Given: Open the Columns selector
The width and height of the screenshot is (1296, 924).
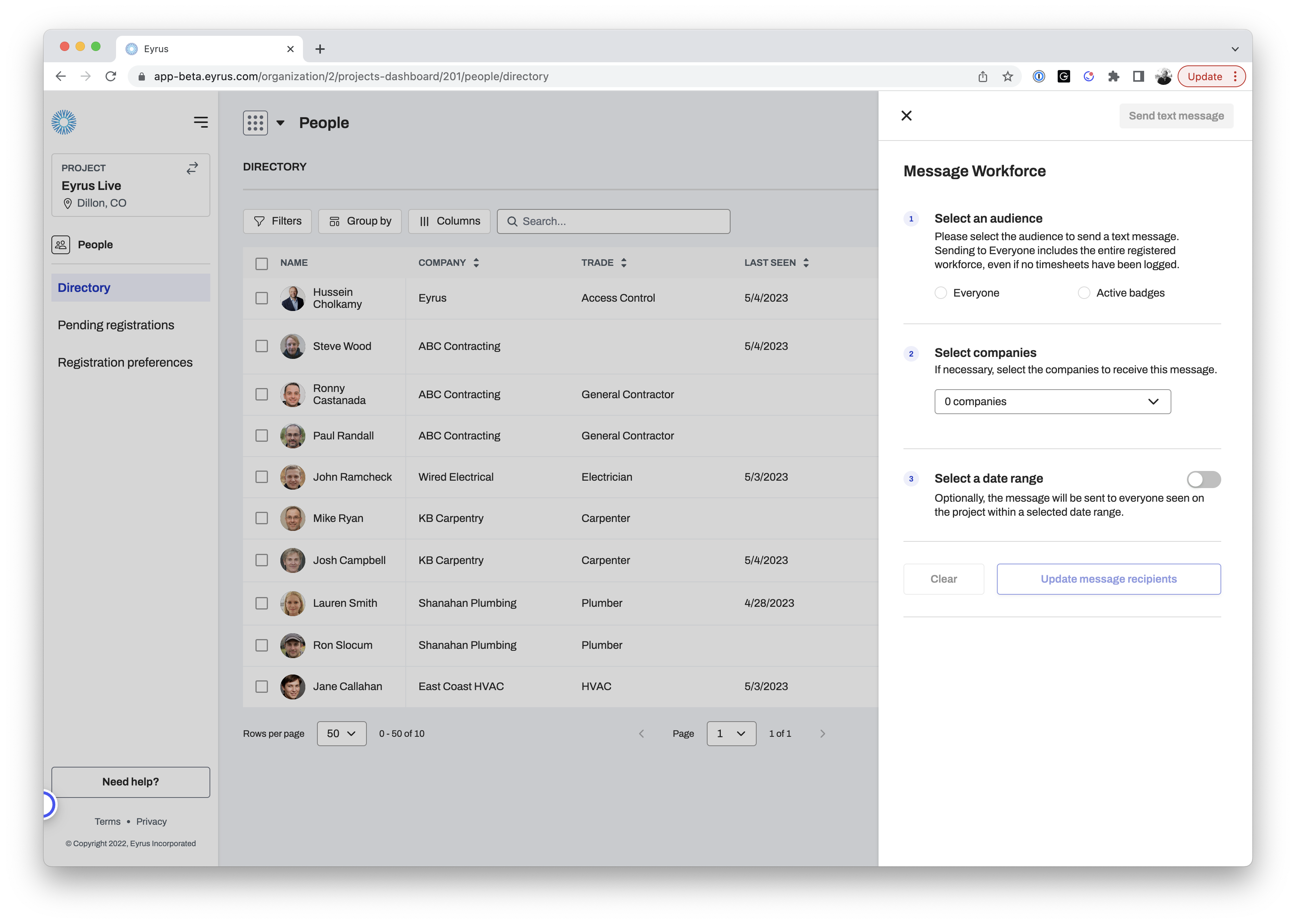Looking at the screenshot, I should pyautogui.click(x=449, y=221).
